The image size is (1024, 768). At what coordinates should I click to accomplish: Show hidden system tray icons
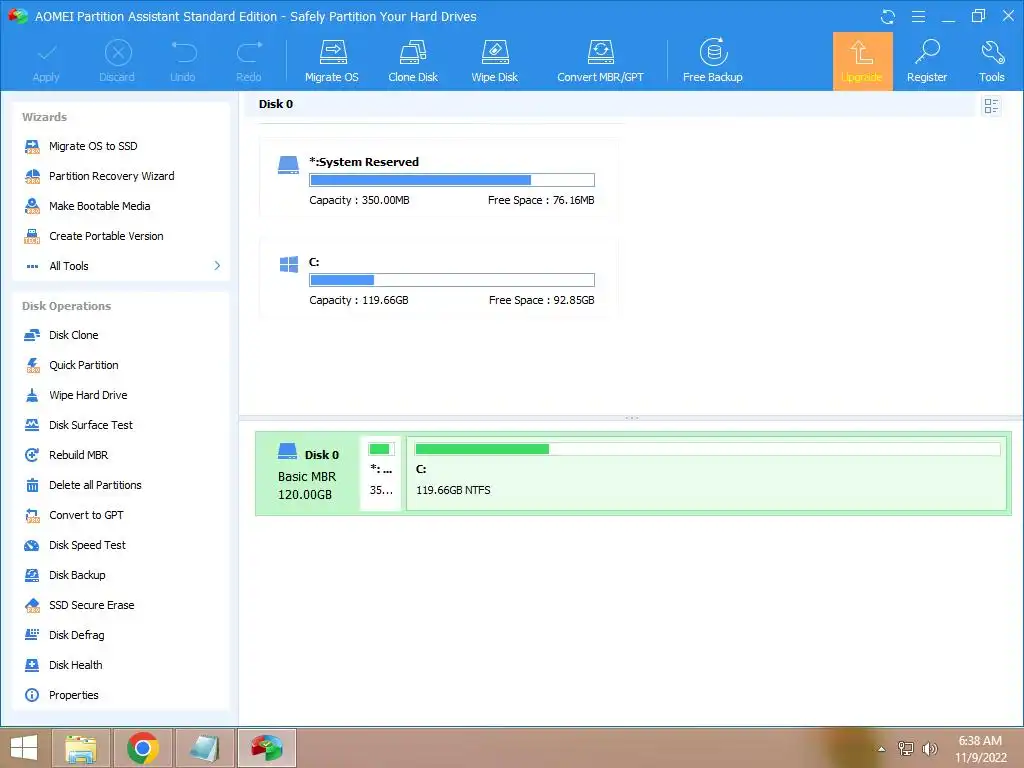point(882,749)
